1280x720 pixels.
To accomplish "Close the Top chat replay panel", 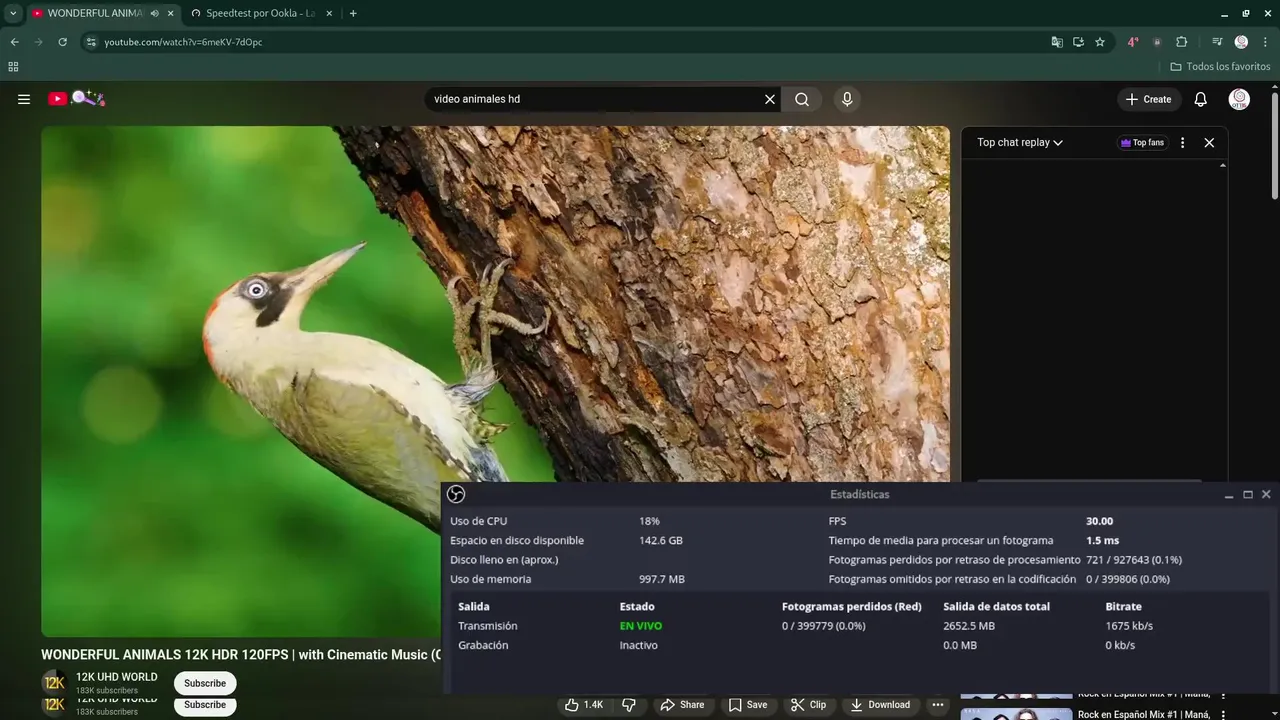I will click(x=1209, y=143).
